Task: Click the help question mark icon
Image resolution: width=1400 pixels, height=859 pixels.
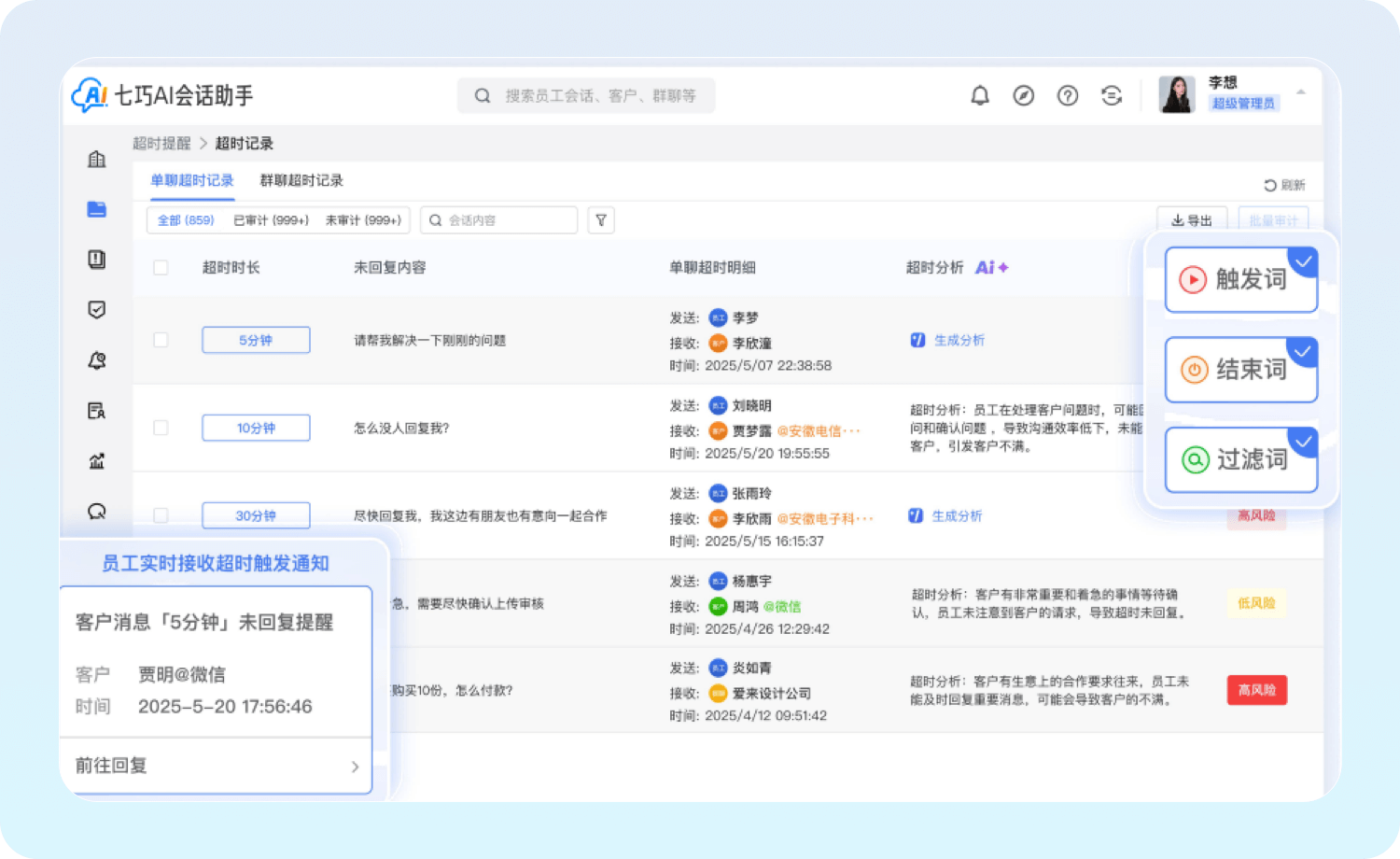Action: [1068, 95]
